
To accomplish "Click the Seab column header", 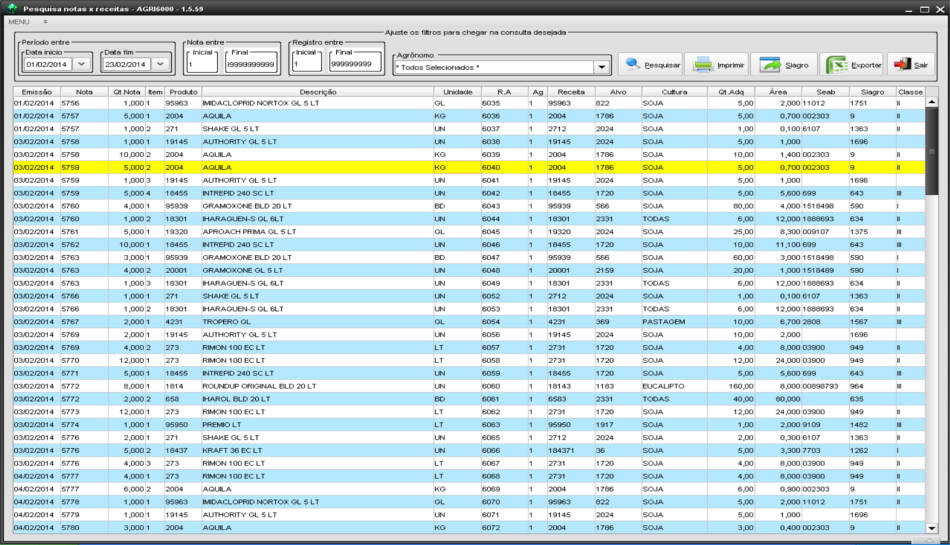I will coord(825,92).
